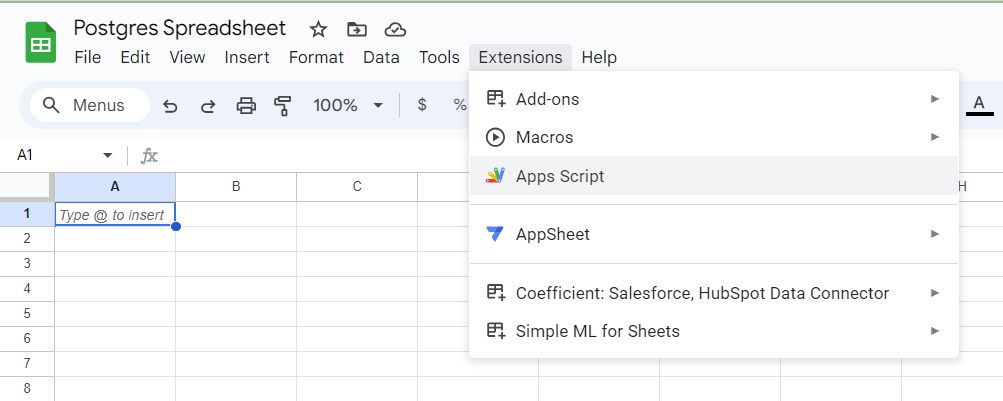Format as currency with dollar icon

click(x=422, y=105)
